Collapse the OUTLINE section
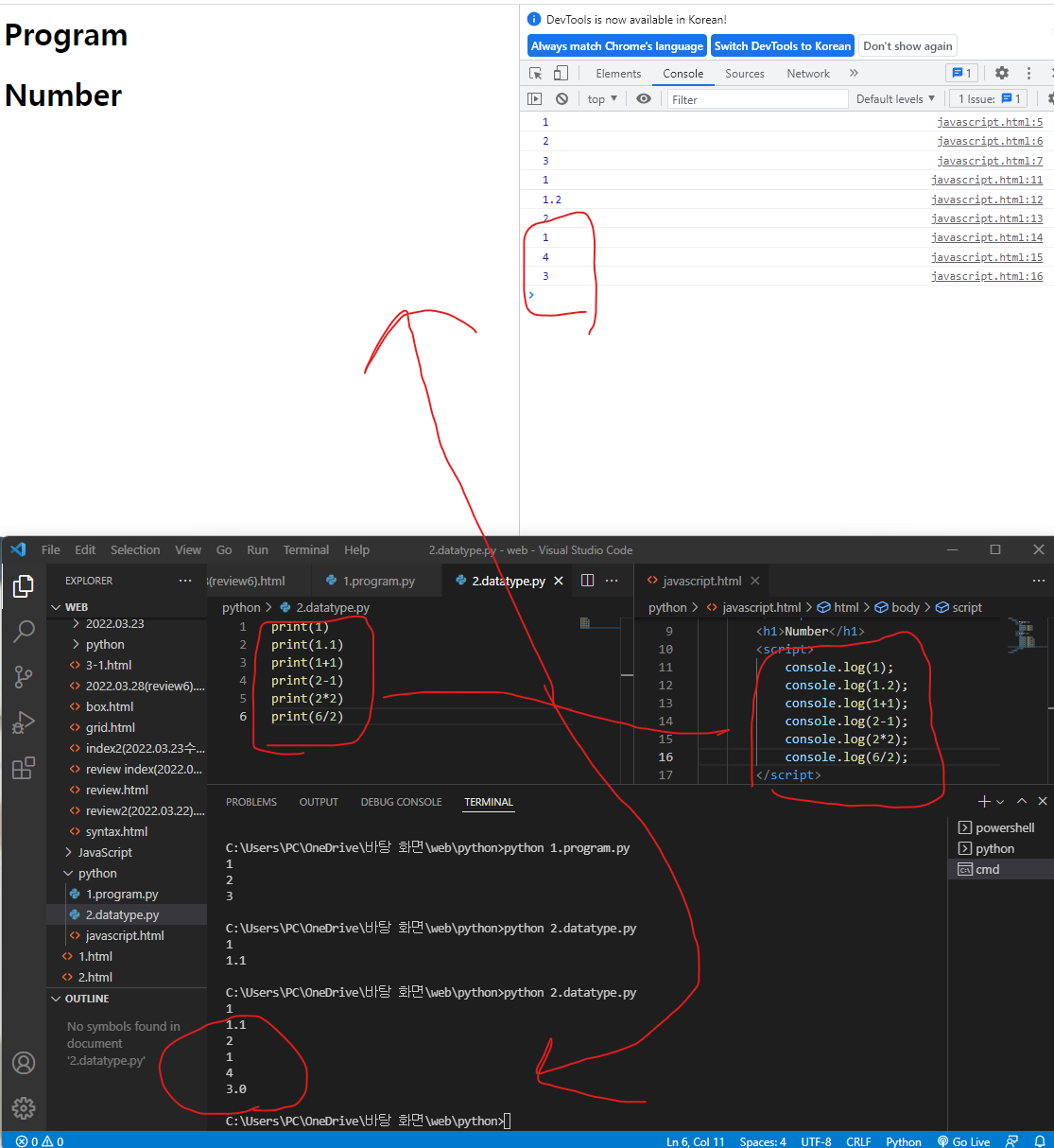 pyautogui.click(x=86, y=999)
